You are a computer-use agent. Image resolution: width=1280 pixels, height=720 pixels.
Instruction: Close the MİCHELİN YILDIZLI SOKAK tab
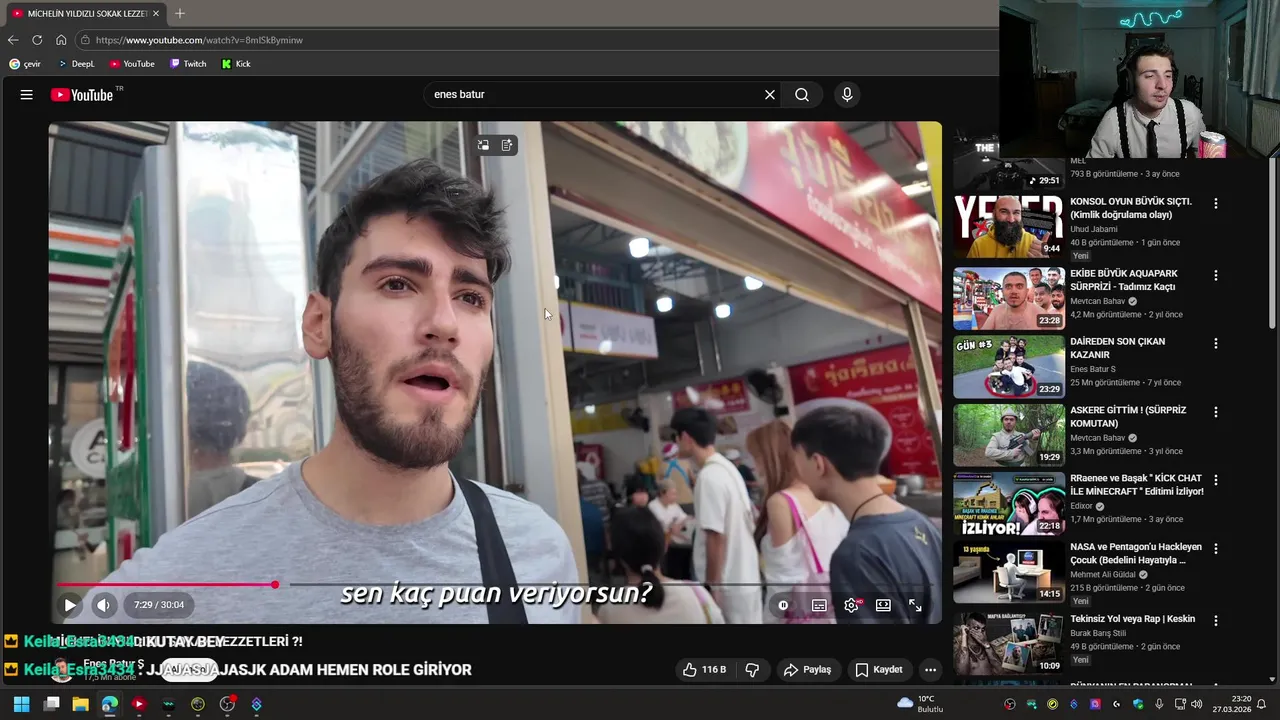click(x=155, y=13)
